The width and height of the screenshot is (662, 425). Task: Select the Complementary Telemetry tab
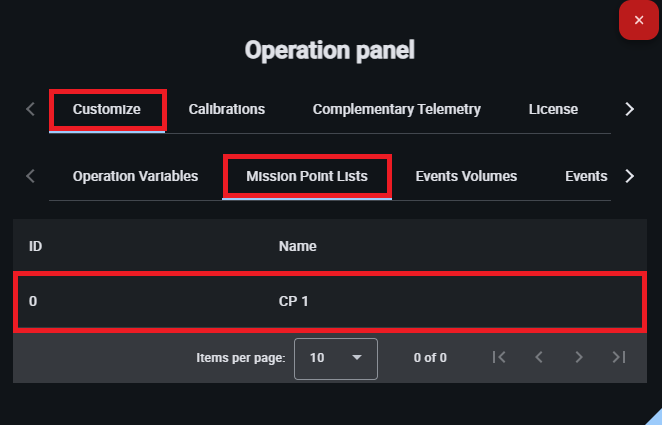click(x=397, y=109)
